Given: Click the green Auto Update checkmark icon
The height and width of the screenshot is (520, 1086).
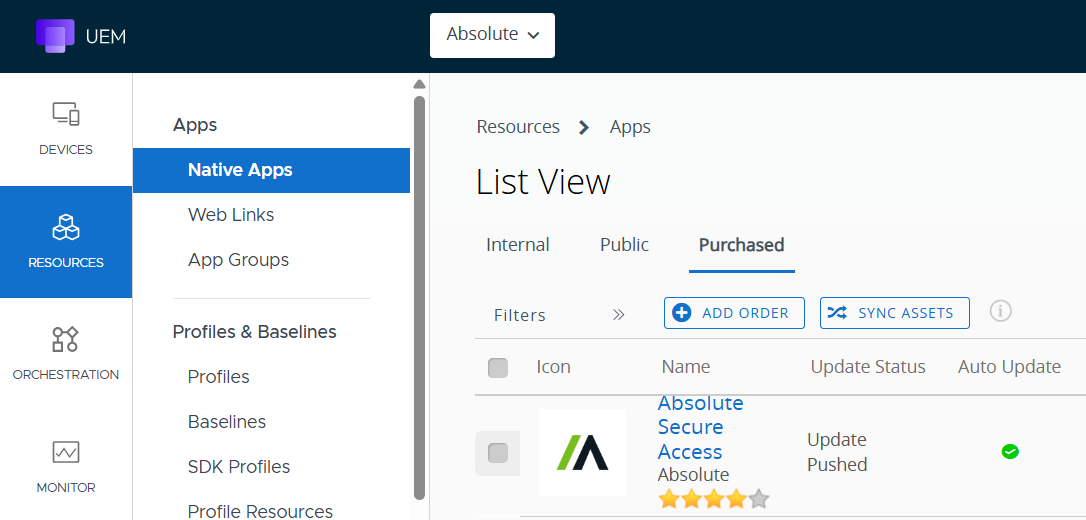Looking at the screenshot, I should (x=1010, y=452).
